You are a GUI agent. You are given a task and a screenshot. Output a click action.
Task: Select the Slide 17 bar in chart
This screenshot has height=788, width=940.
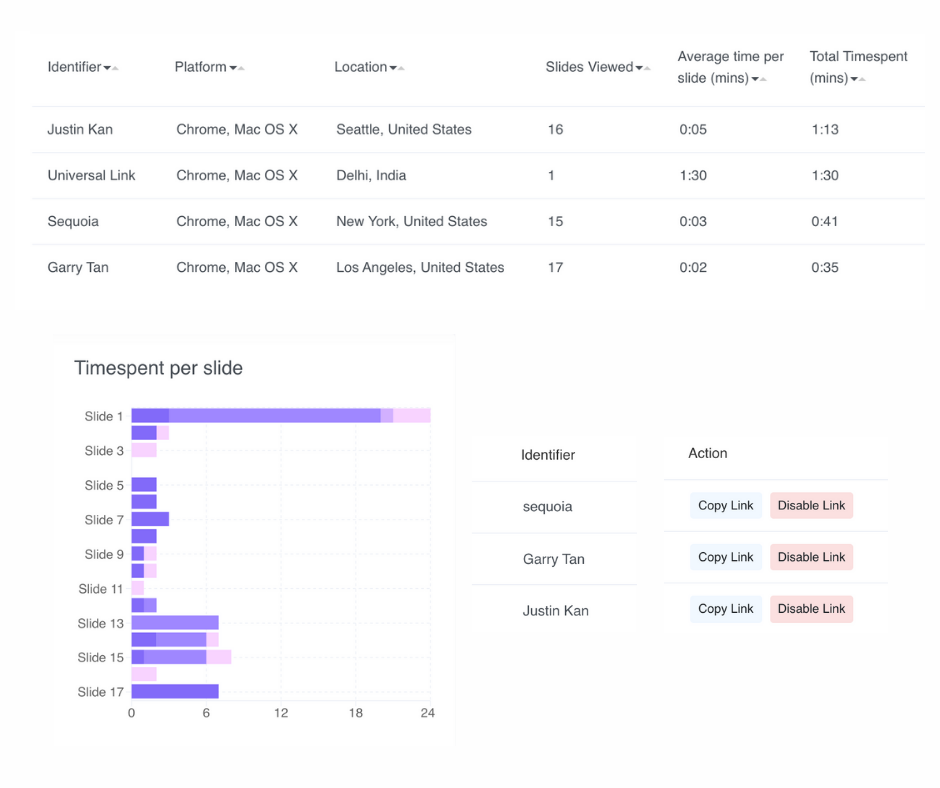coord(175,691)
